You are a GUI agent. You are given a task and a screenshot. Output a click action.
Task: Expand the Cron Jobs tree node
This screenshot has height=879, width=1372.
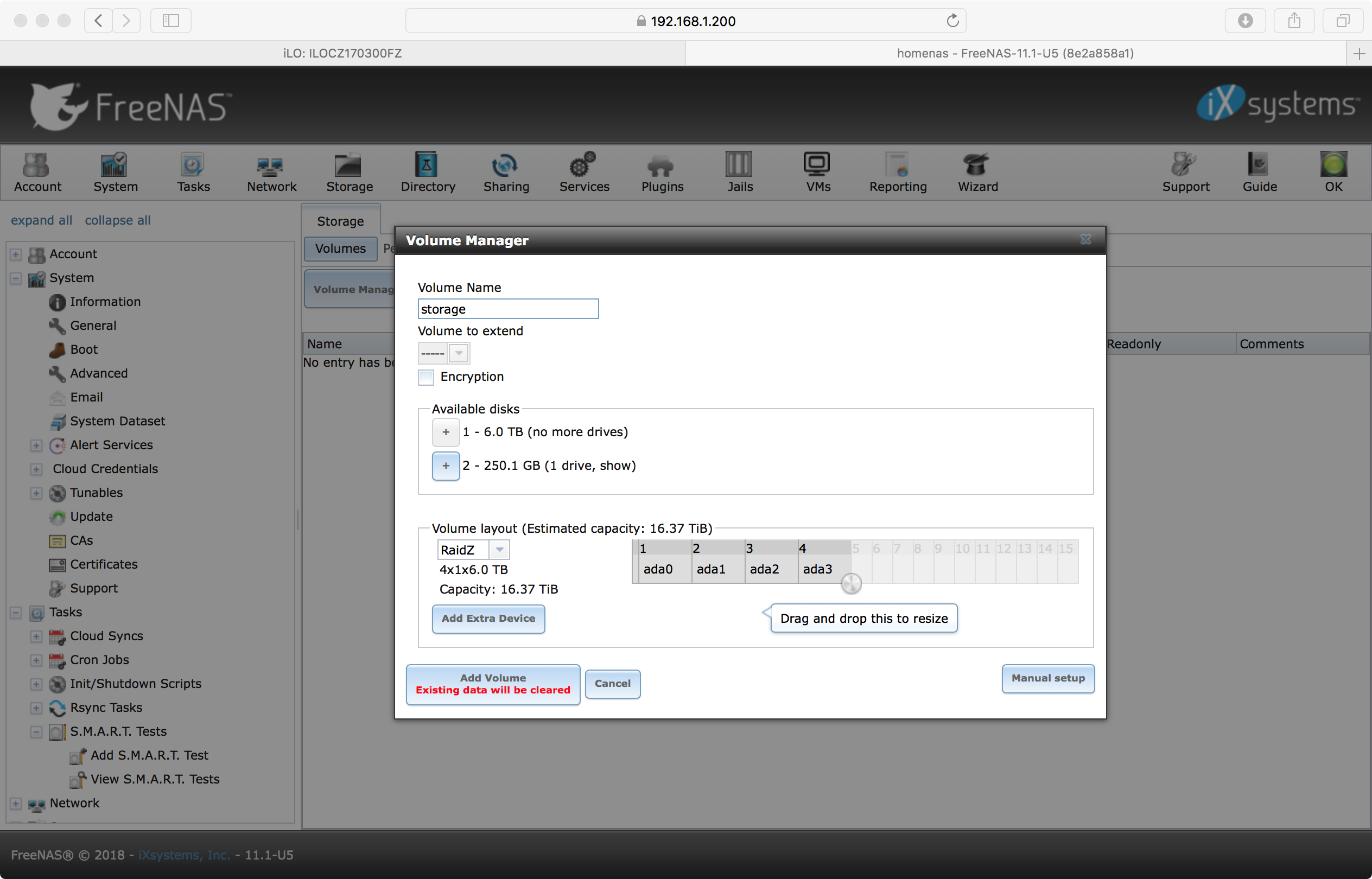click(x=36, y=660)
